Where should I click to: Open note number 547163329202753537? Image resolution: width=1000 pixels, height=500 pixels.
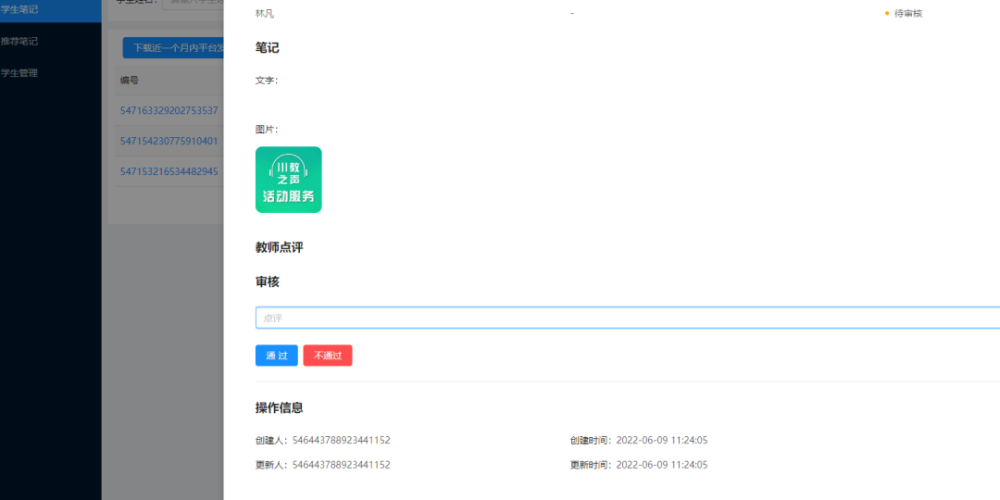click(x=169, y=110)
